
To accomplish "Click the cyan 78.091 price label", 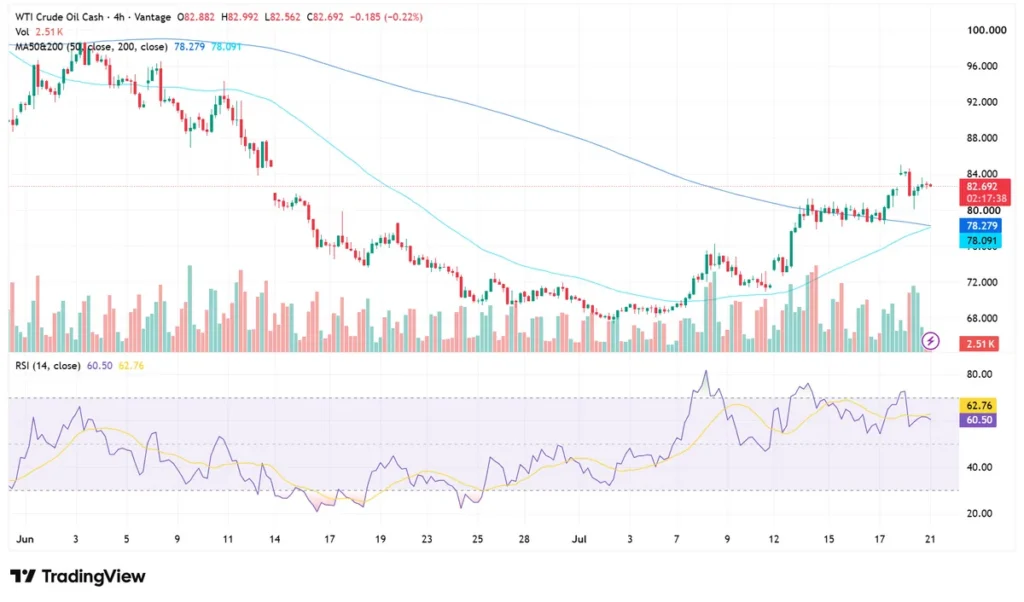I will [982, 241].
